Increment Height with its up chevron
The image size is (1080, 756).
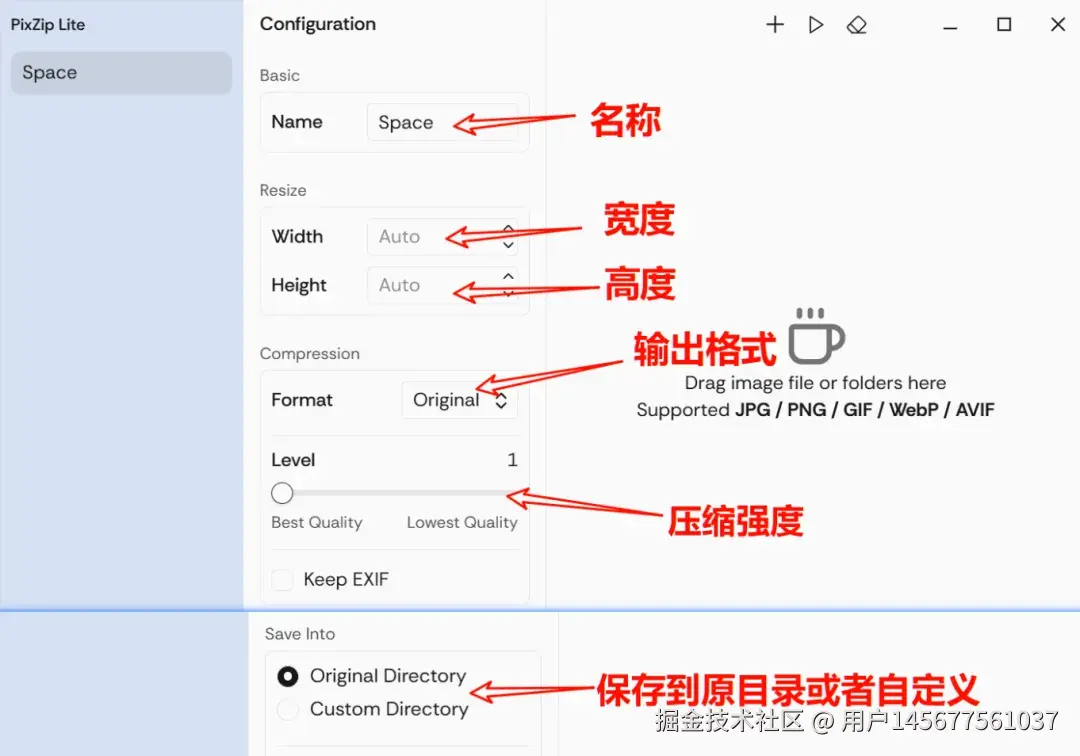(507, 277)
